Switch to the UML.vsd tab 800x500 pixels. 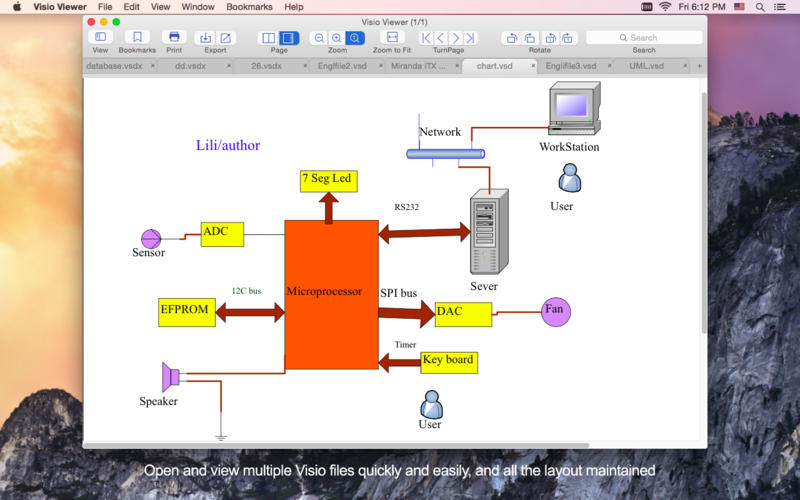point(646,66)
